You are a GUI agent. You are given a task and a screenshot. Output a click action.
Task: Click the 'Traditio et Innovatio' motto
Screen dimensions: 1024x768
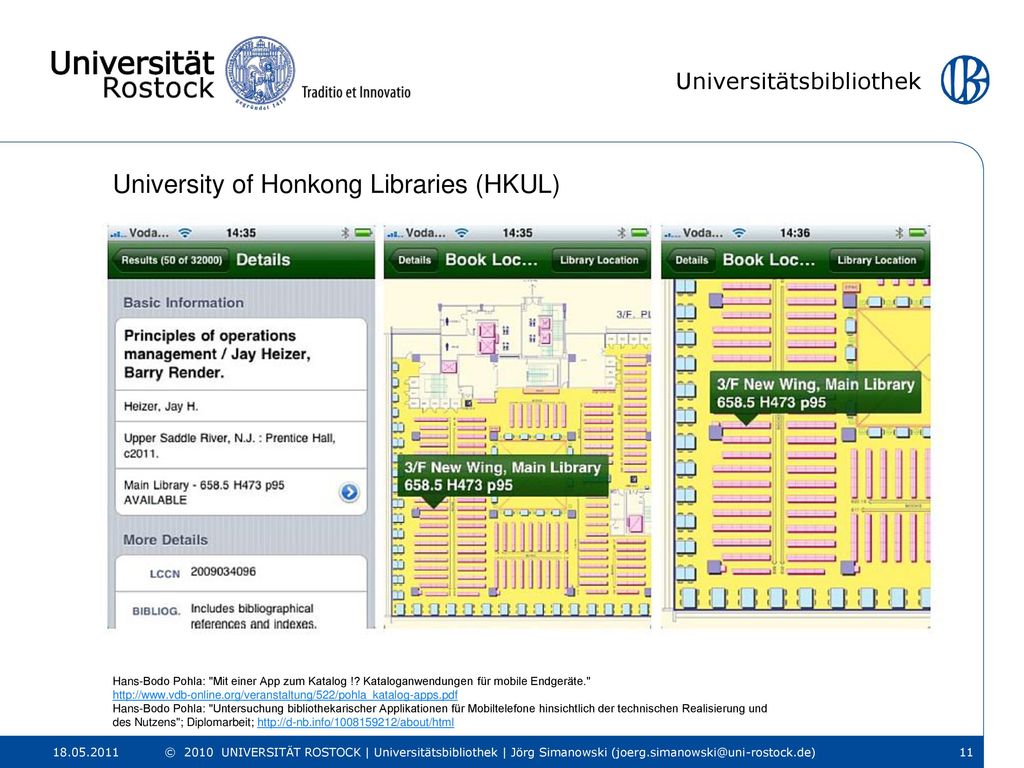click(x=356, y=92)
